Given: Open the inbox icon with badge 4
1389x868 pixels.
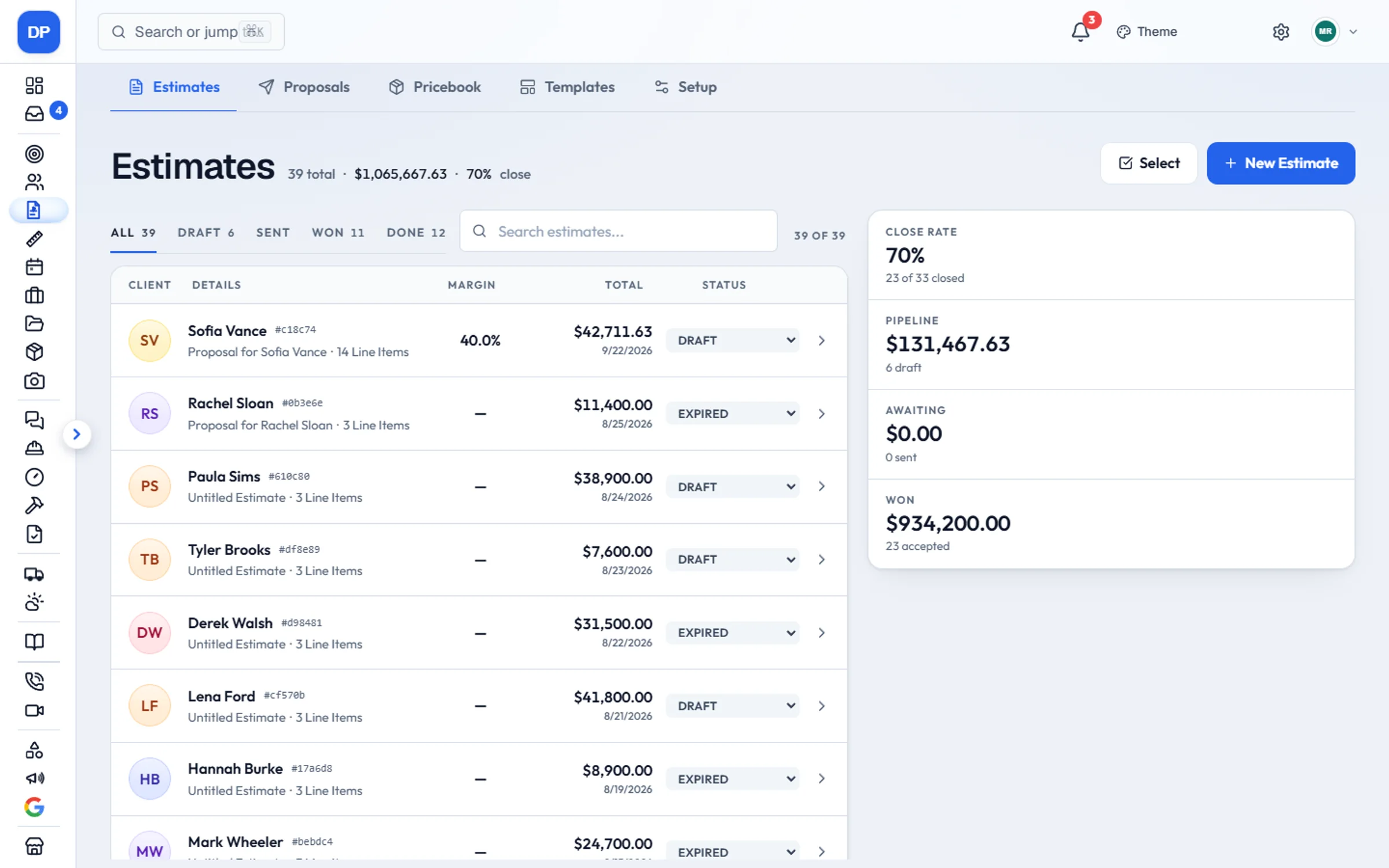Looking at the screenshot, I should [34, 114].
